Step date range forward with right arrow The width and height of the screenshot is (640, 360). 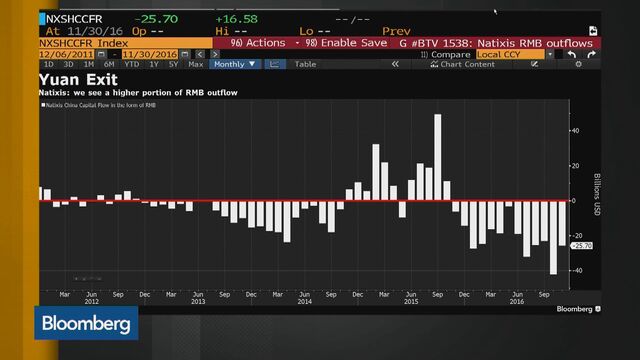pyautogui.click(x=215, y=54)
